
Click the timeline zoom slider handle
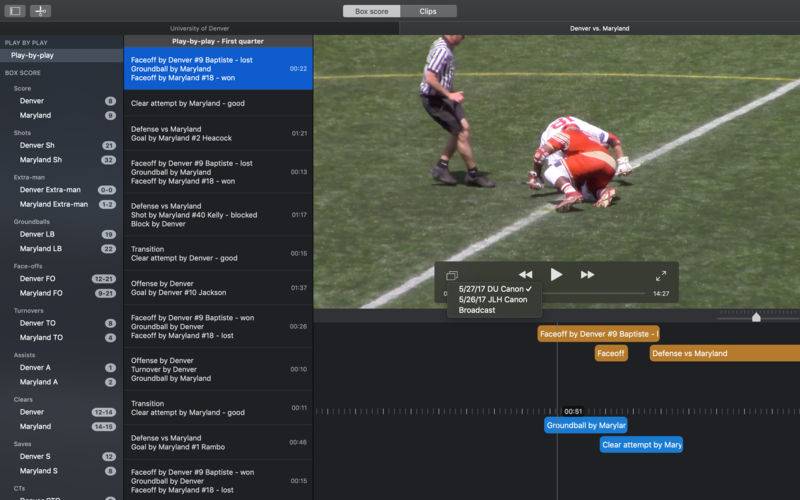pyautogui.click(x=756, y=317)
